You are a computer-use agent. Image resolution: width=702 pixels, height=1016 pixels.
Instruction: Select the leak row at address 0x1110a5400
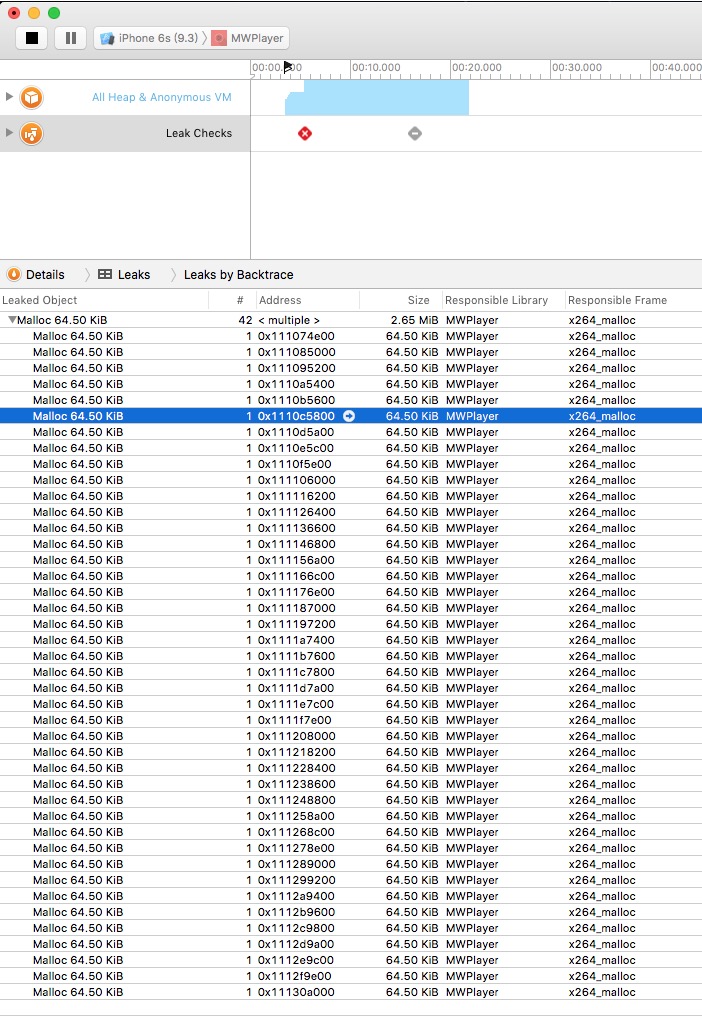[351, 384]
